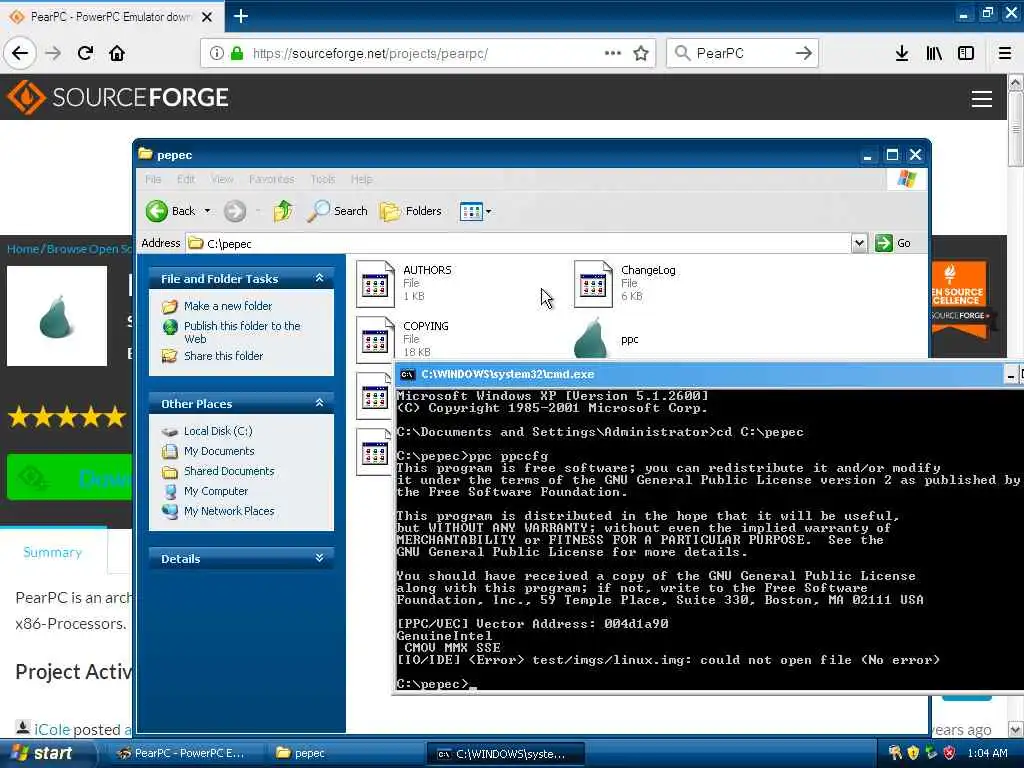The image size is (1024, 768).
Task: Open My Network Places link
Action: pyautogui.click(x=229, y=511)
